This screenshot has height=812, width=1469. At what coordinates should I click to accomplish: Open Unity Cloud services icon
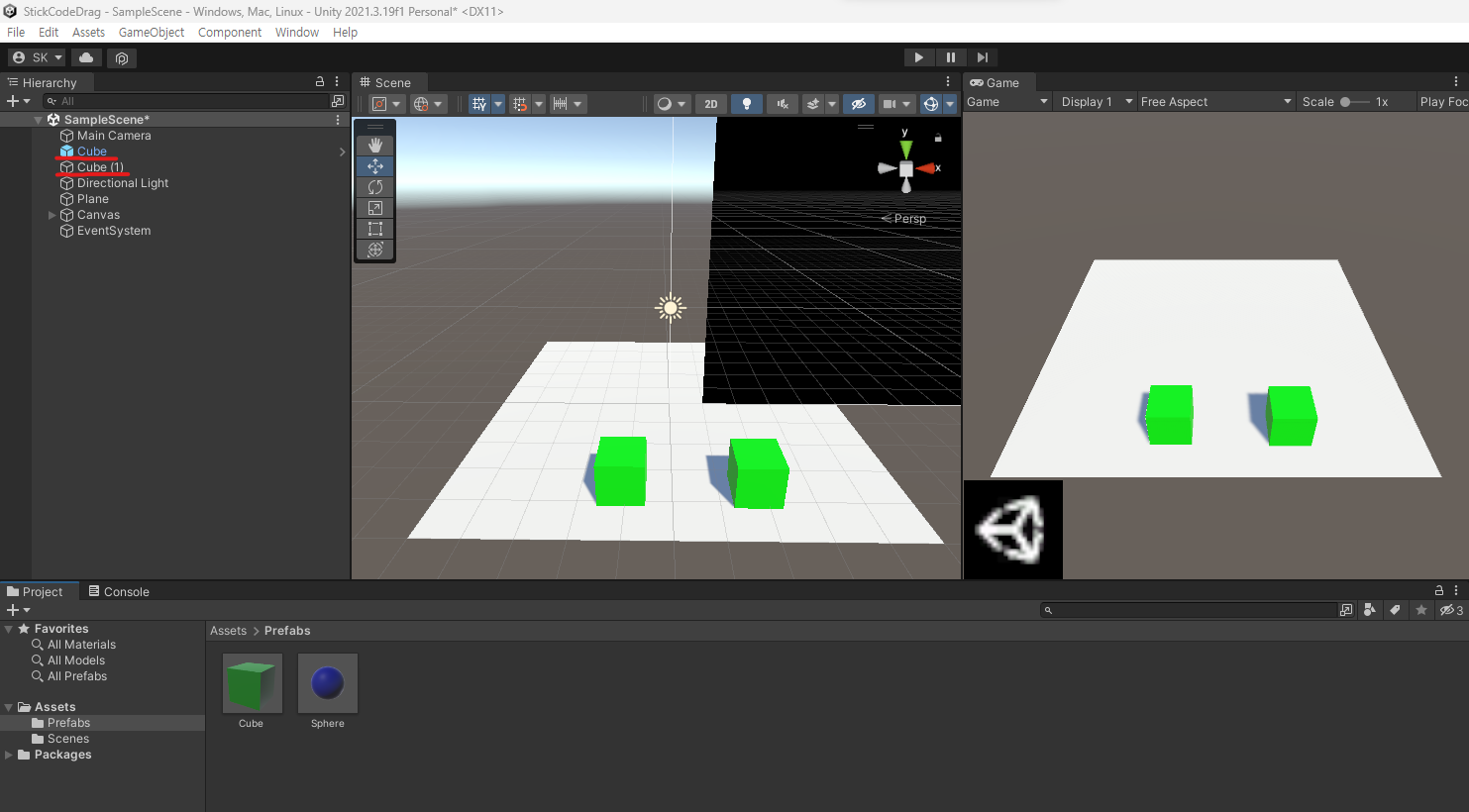[86, 57]
